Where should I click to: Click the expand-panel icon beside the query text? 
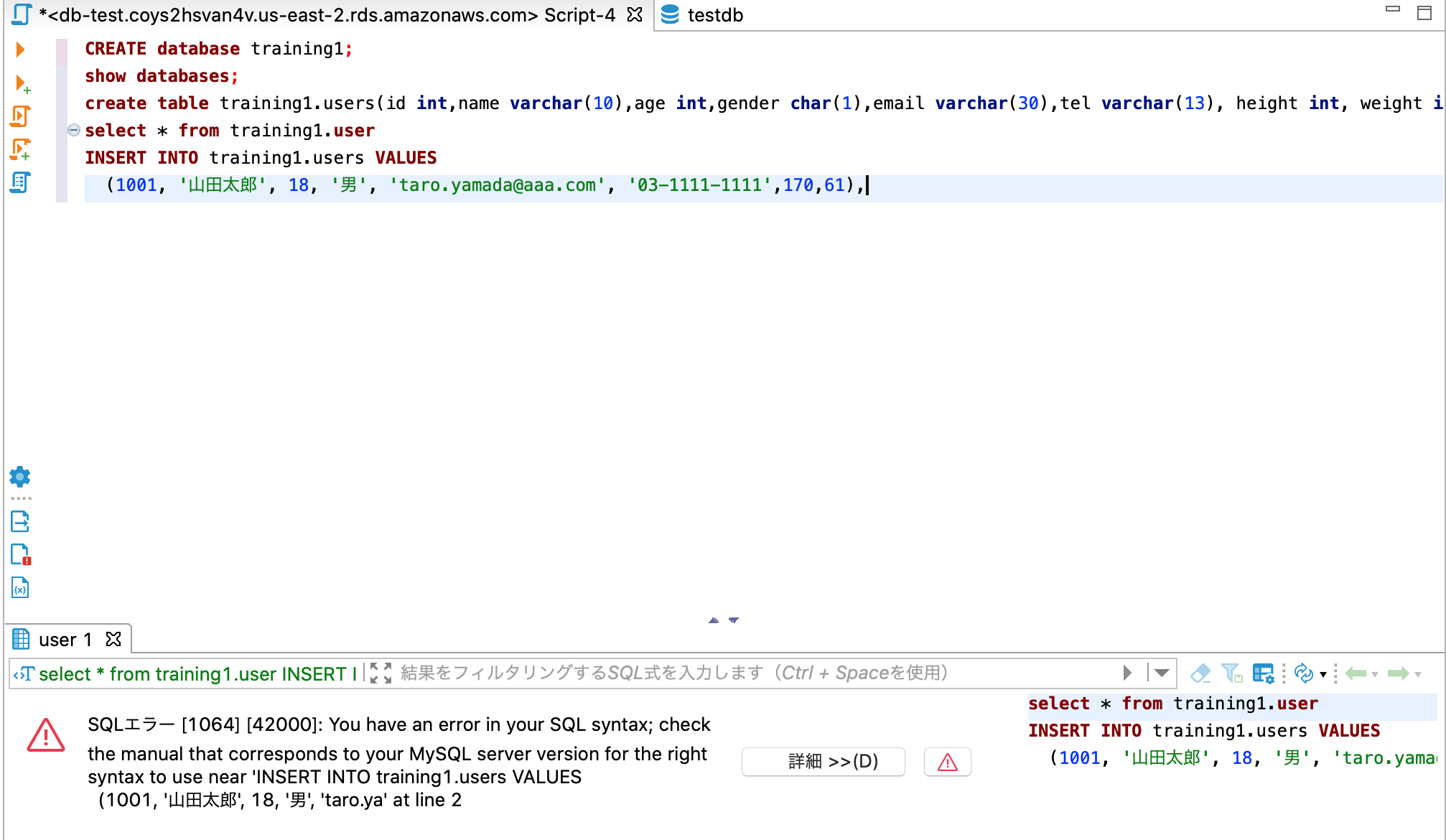[381, 673]
